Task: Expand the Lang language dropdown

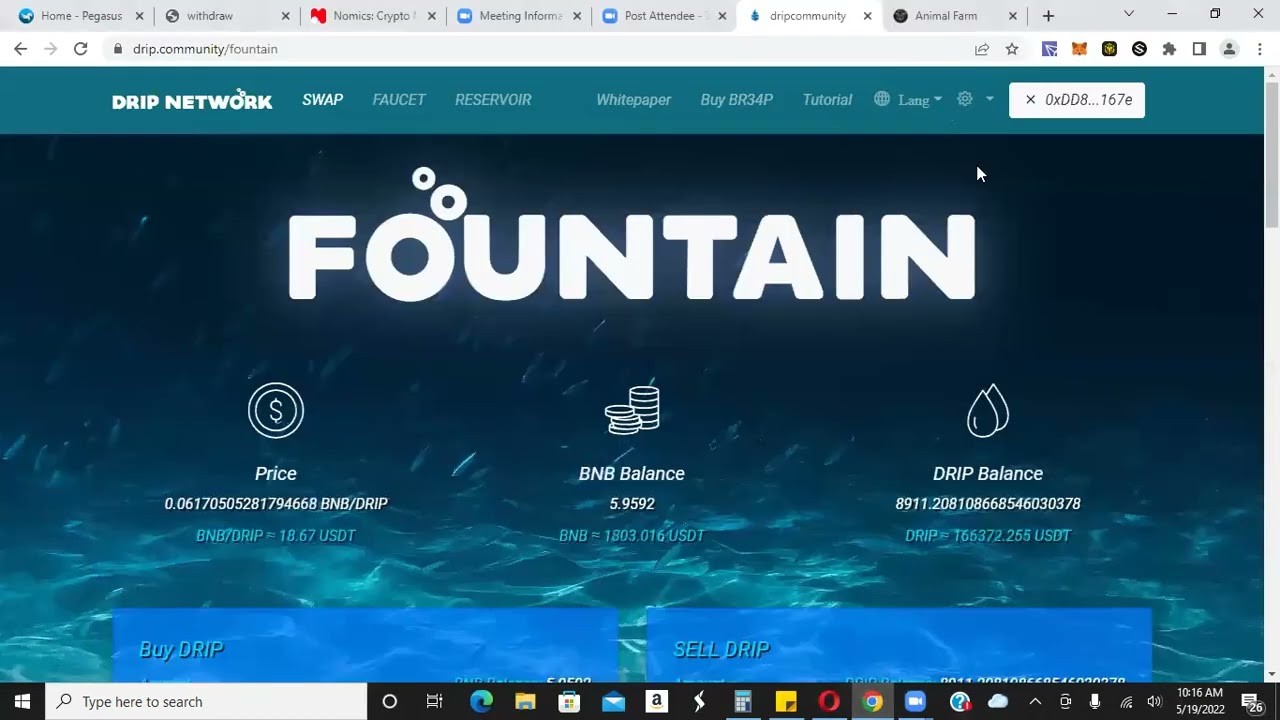Action: 908,99
